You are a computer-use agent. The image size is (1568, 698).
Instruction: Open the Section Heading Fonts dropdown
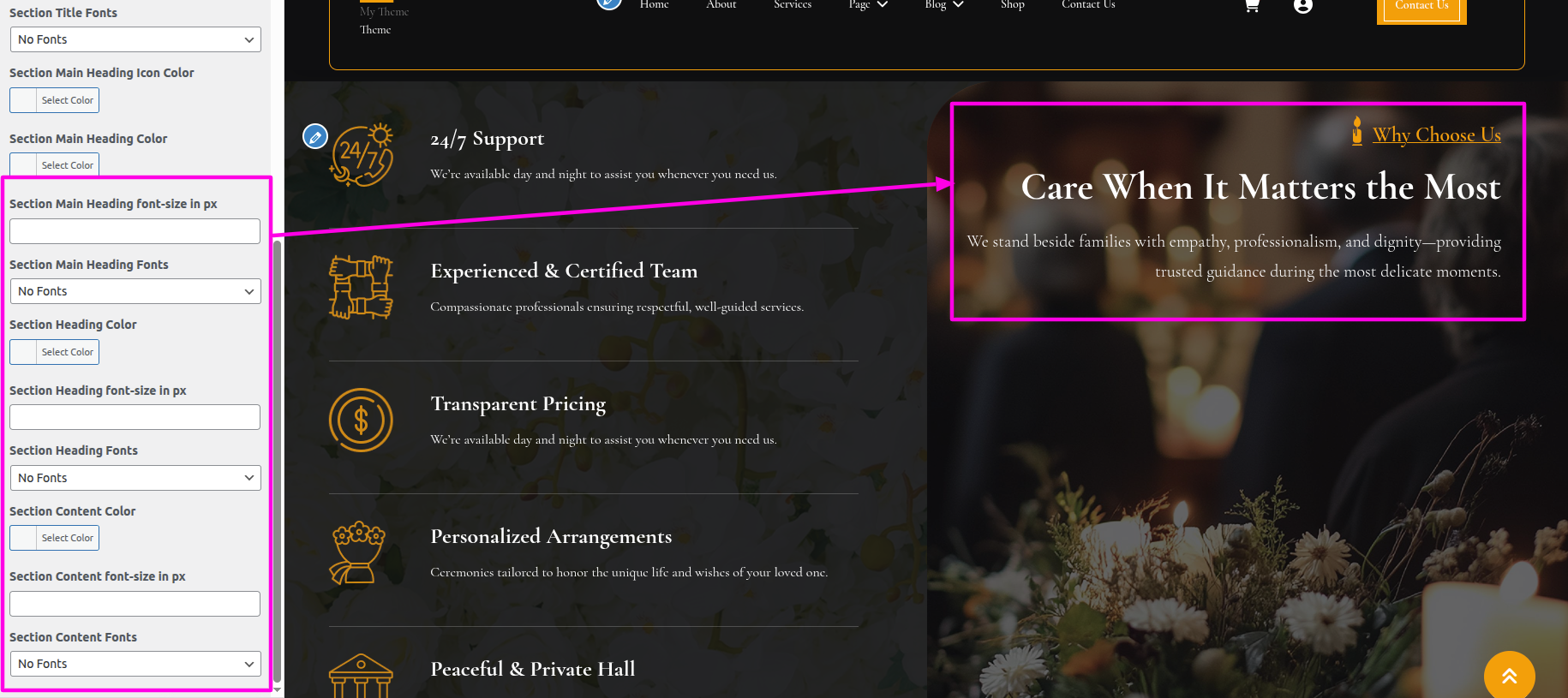pos(135,478)
